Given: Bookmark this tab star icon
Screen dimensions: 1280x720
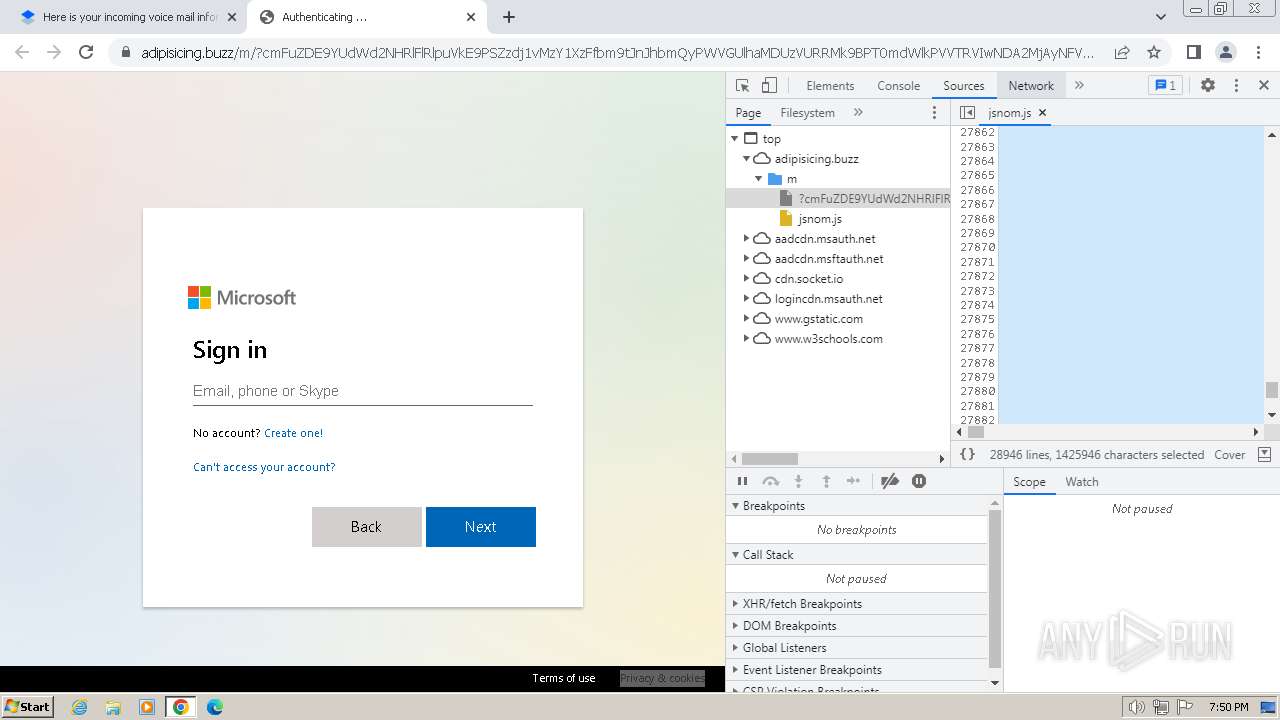Looking at the screenshot, I should [1154, 52].
